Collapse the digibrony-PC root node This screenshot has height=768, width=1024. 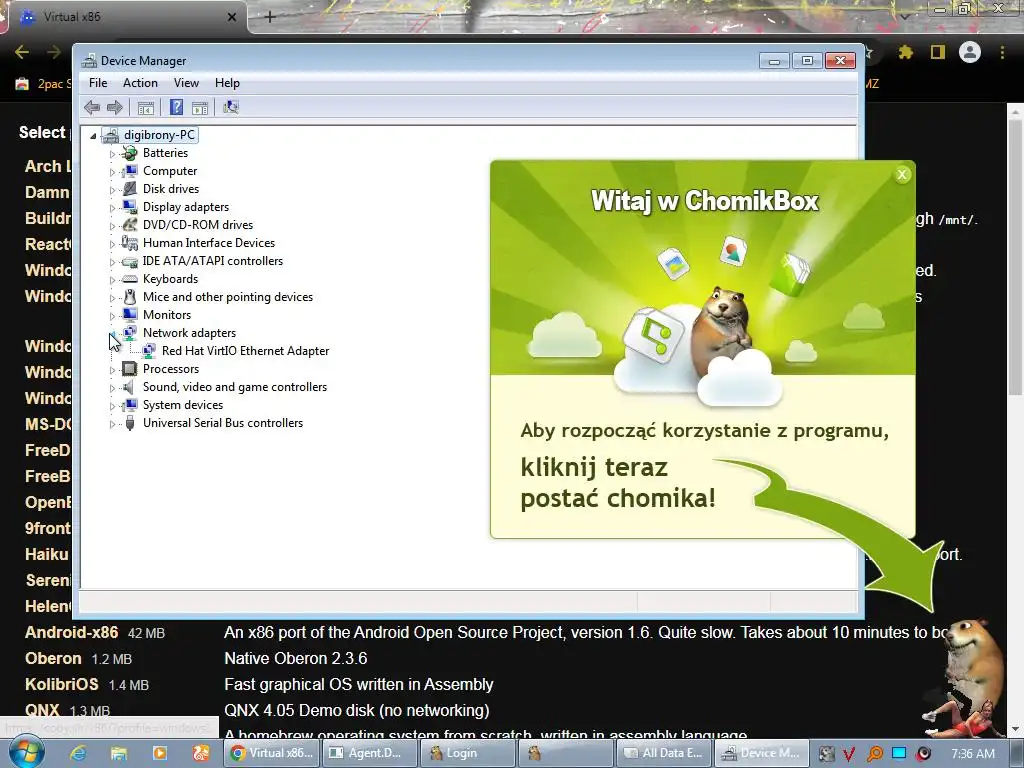(x=93, y=136)
